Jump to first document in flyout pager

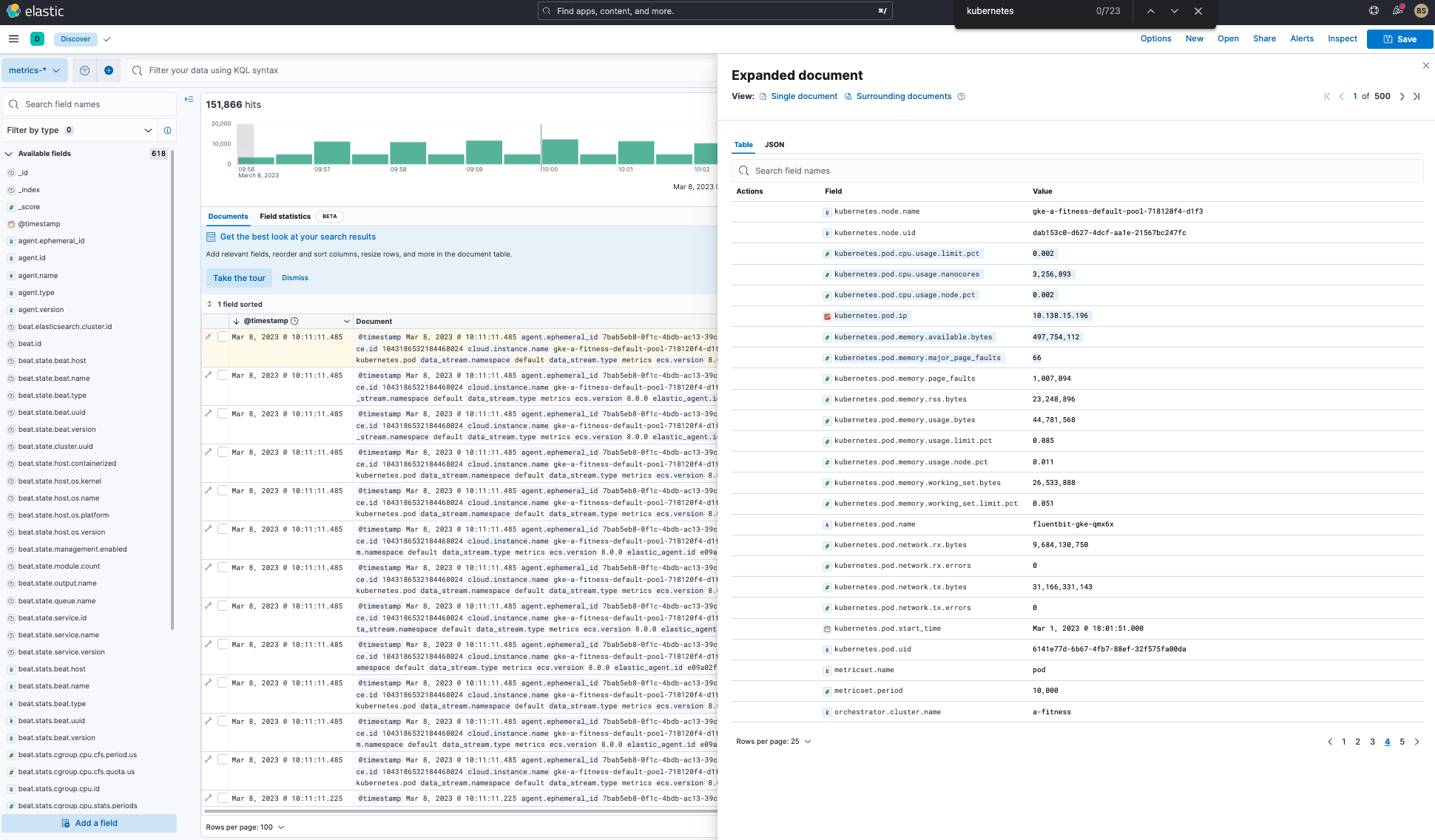1327,96
